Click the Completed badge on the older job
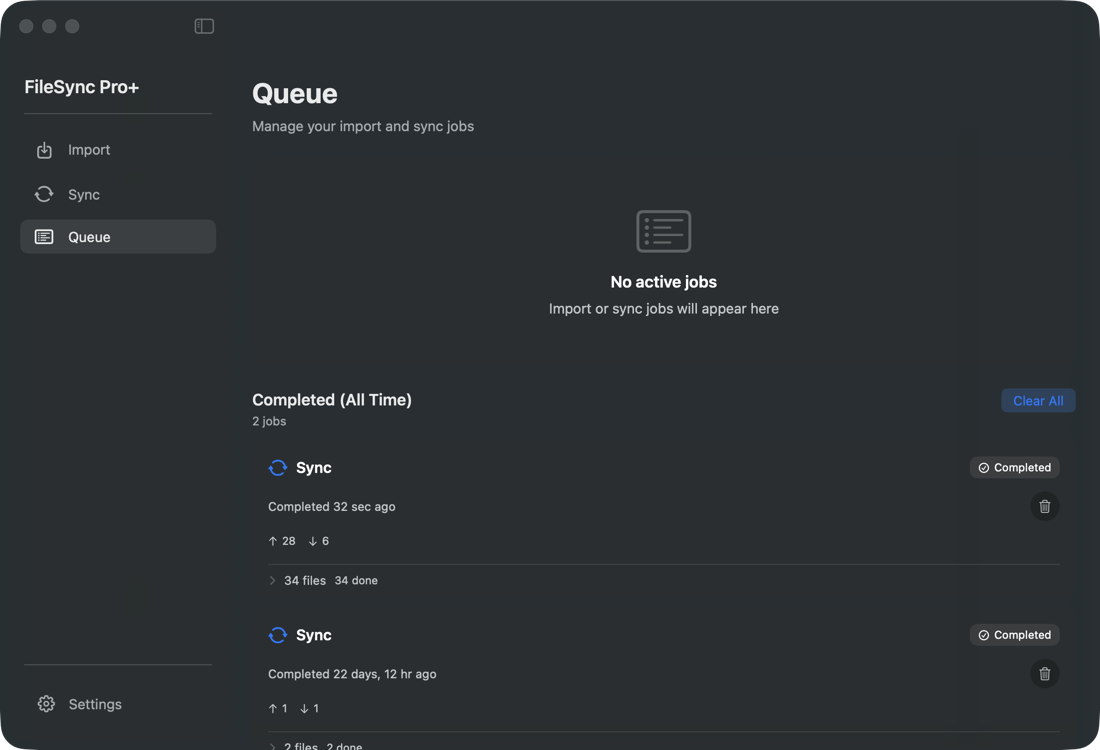The image size is (1100, 750). coord(1014,634)
